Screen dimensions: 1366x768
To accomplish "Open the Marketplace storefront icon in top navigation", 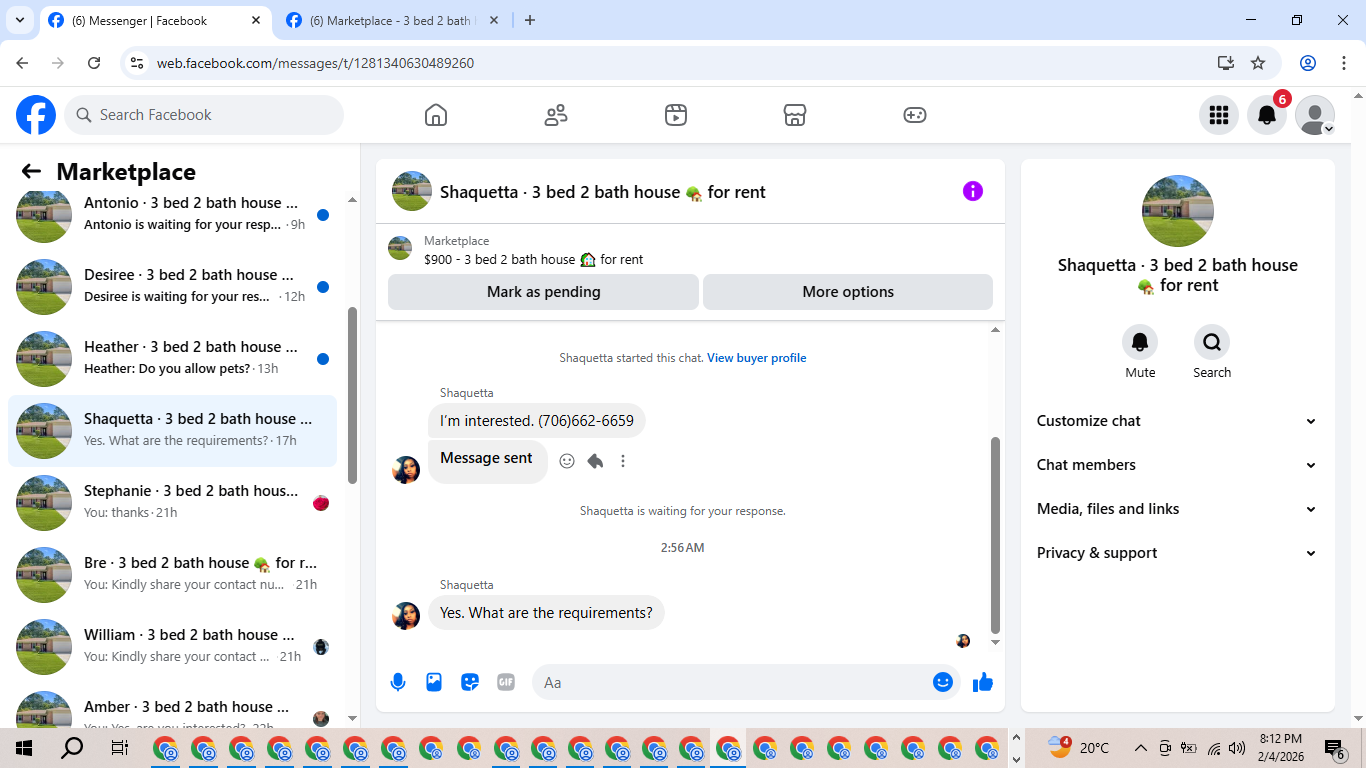I will click(x=795, y=115).
